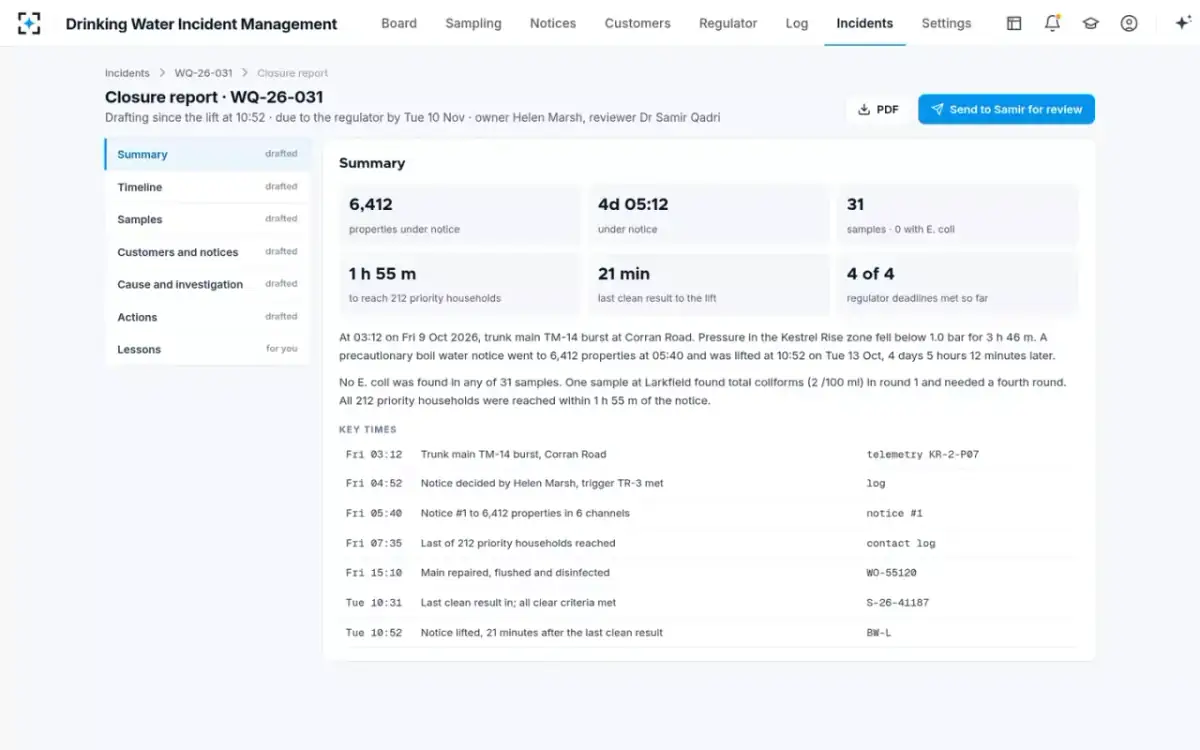Click the BW-L source reference
This screenshot has width=1200, height=750.
(879, 633)
